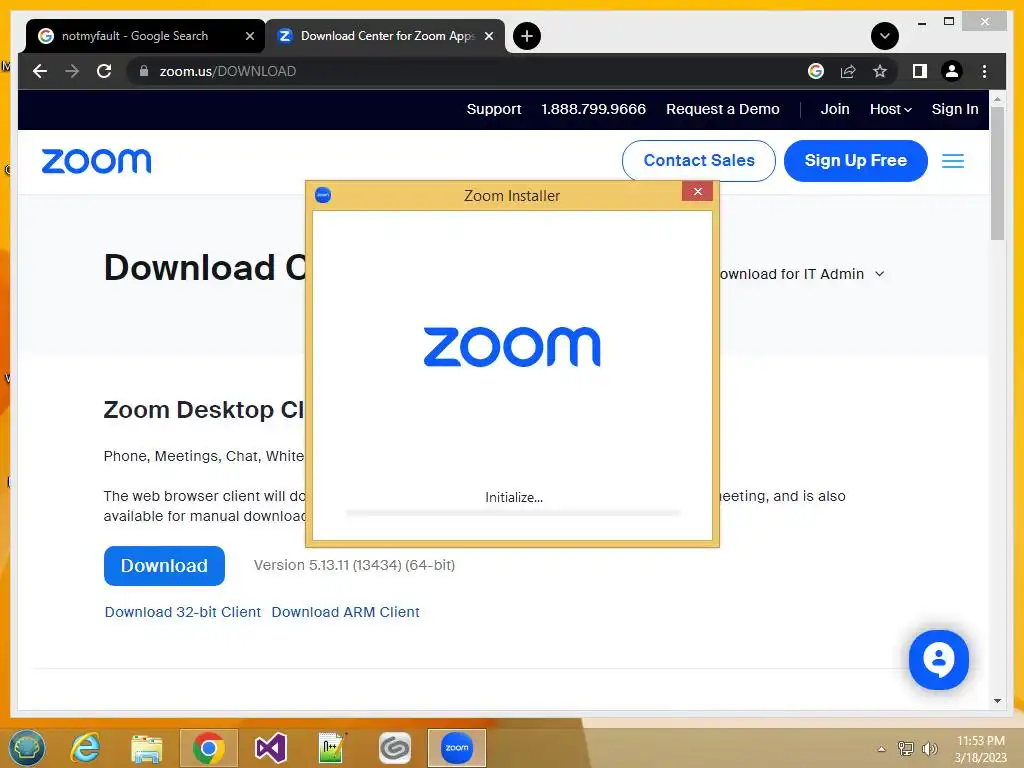Click the Sign Up Free button
Screen dimensions: 1024x768
click(856, 161)
